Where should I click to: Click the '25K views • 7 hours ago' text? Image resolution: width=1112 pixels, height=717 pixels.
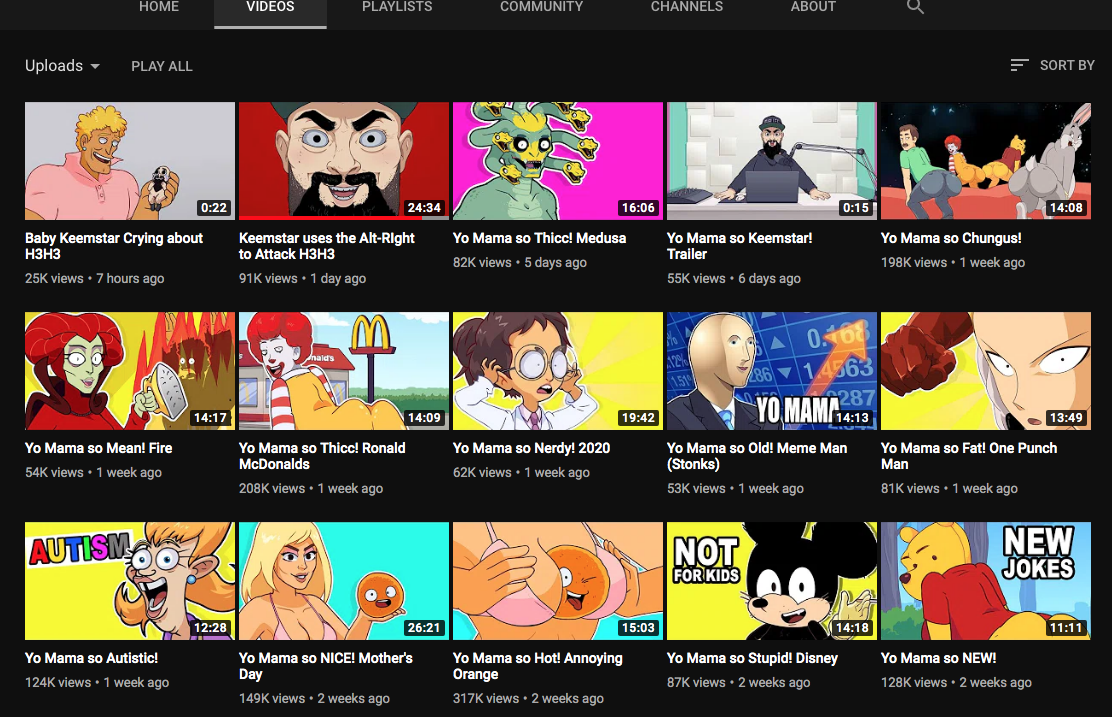tap(94, 279)
